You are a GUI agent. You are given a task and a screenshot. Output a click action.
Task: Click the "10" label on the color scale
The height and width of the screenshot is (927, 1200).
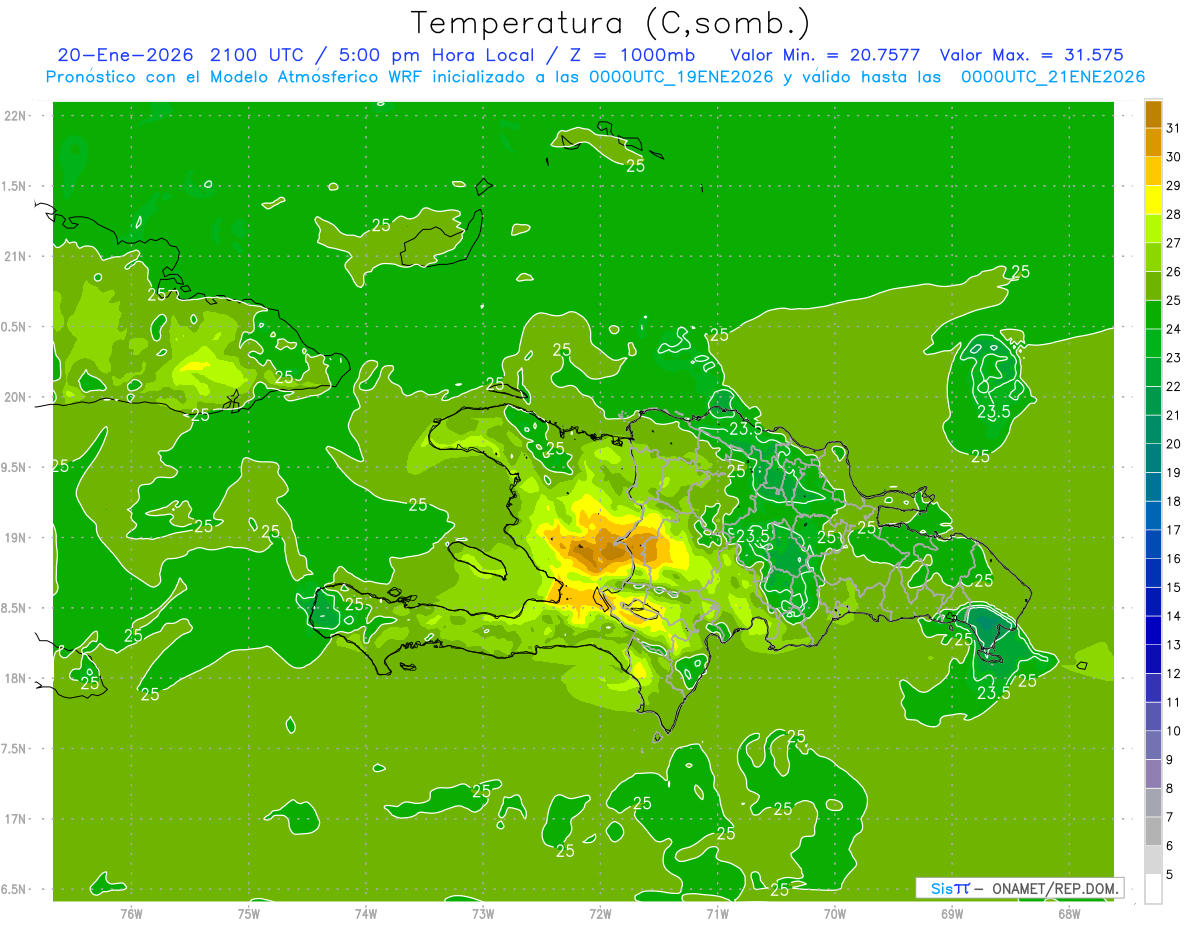click(1174, 731)
